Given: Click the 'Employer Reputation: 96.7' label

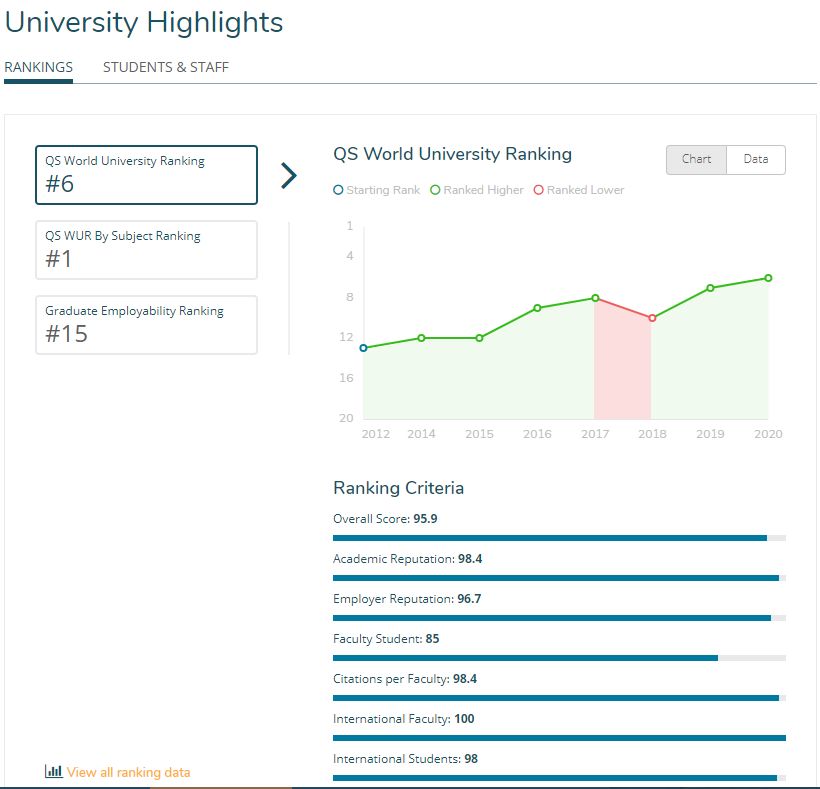Looking at the screenshot, I should [407, 599].
